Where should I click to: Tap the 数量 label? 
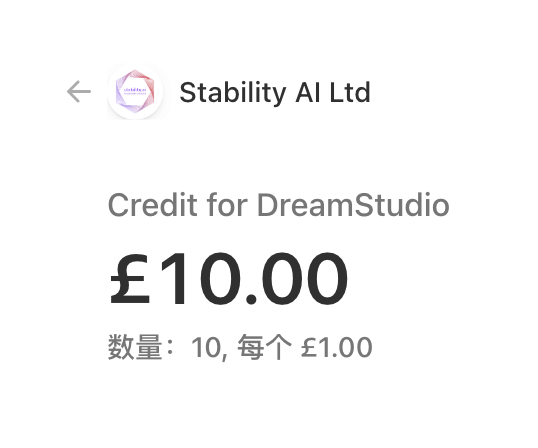point(135,347)
